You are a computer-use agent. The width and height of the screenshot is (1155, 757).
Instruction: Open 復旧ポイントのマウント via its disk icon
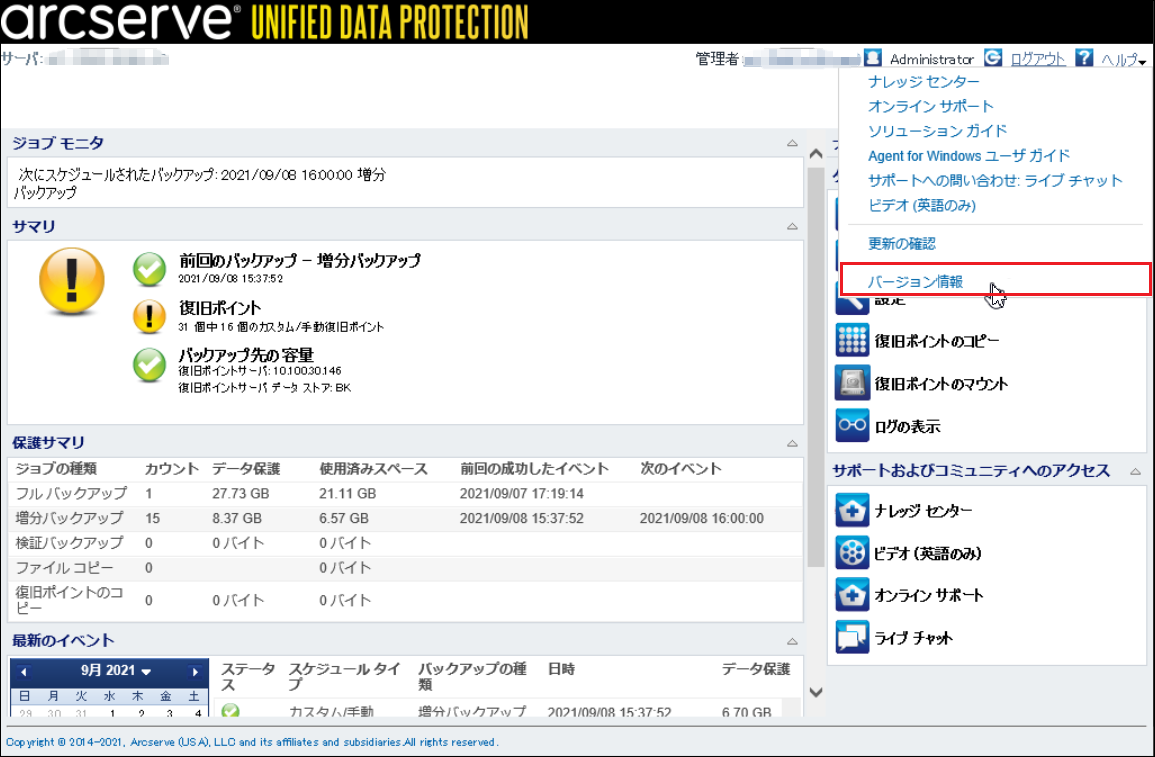click(852, 383)
